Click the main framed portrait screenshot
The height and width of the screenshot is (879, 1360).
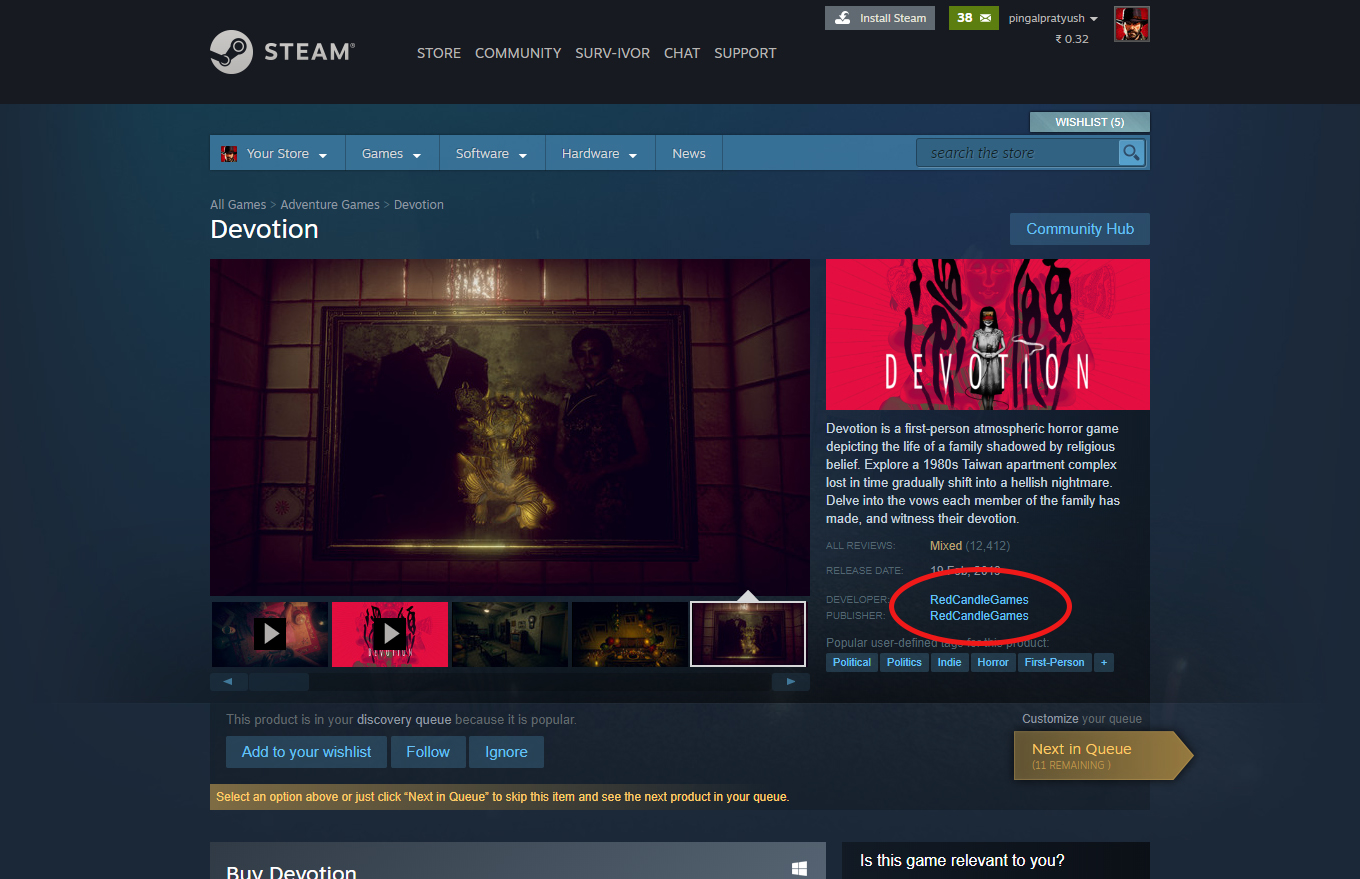coord(510,428)
